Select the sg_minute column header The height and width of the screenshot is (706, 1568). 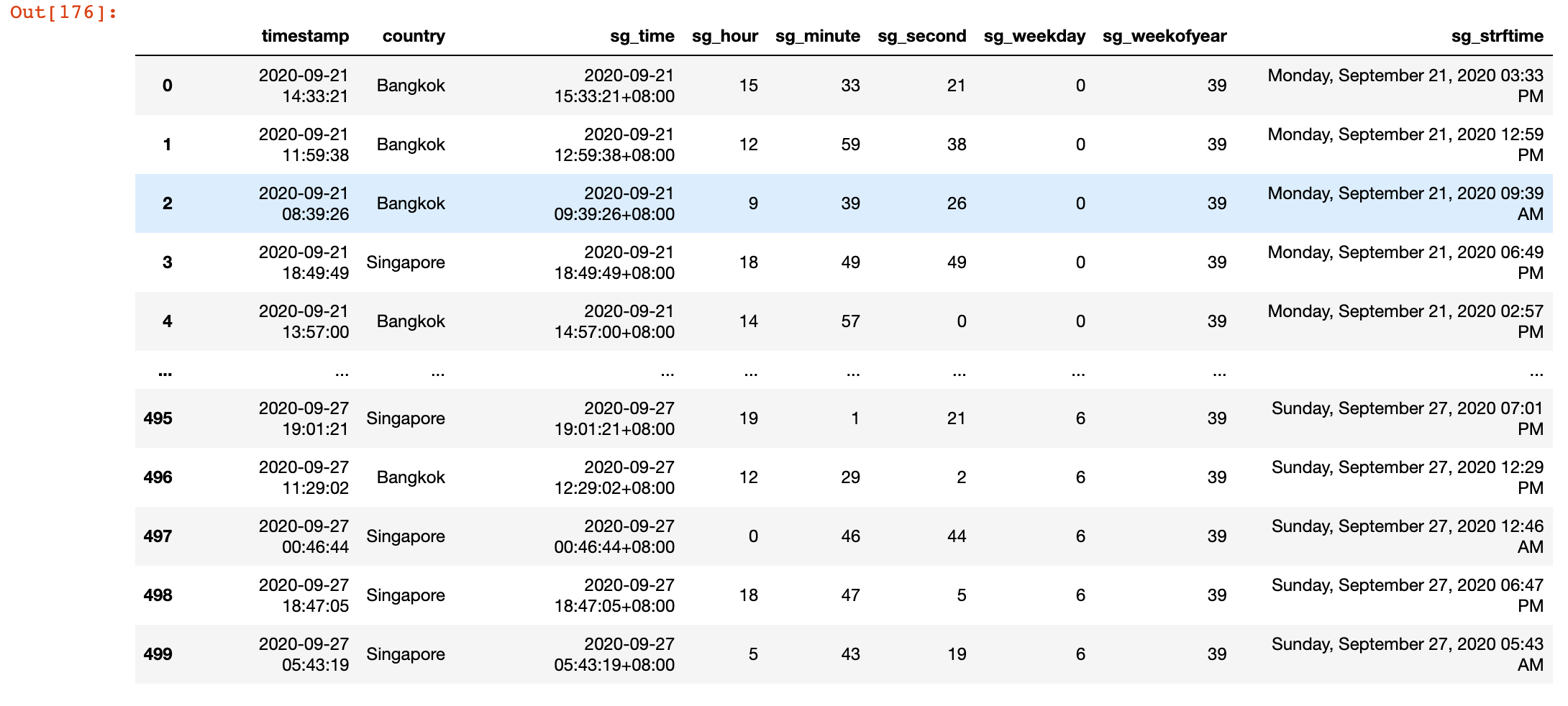[x=817, y=36]
